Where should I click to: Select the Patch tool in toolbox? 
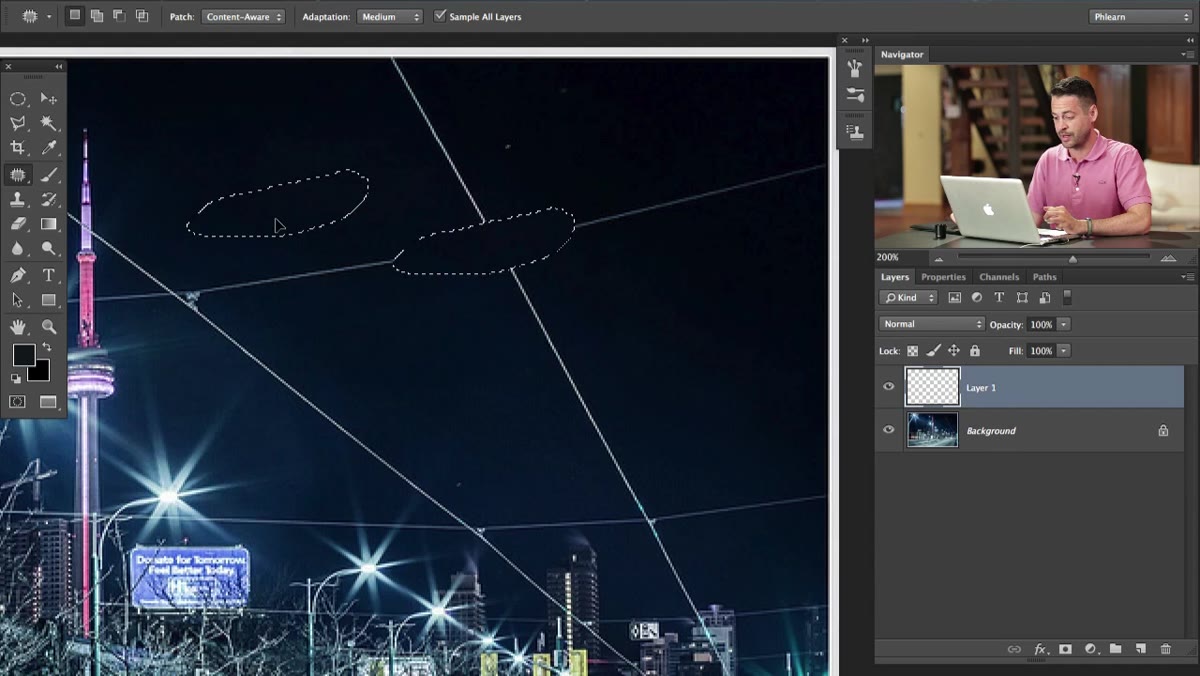click(18, 174)
